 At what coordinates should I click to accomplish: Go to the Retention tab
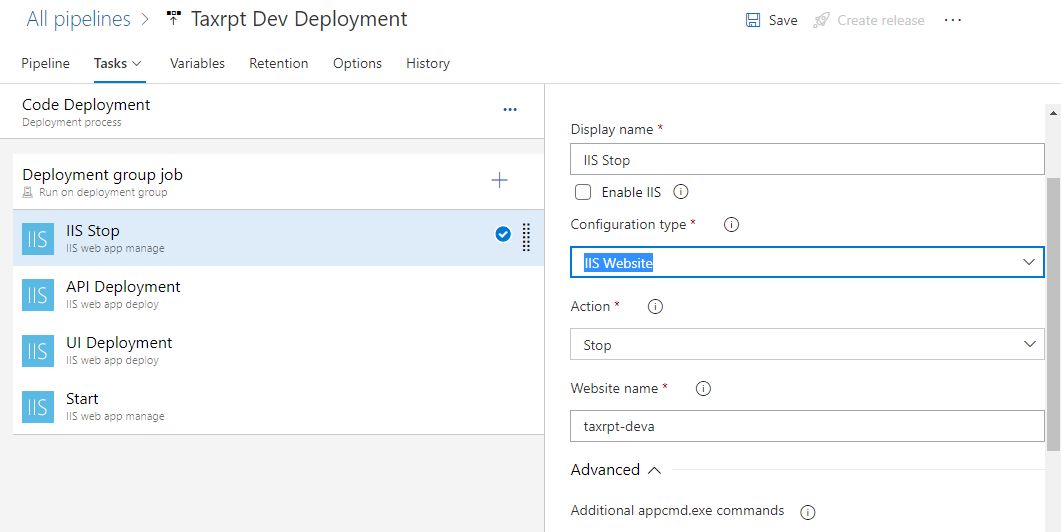279,64
